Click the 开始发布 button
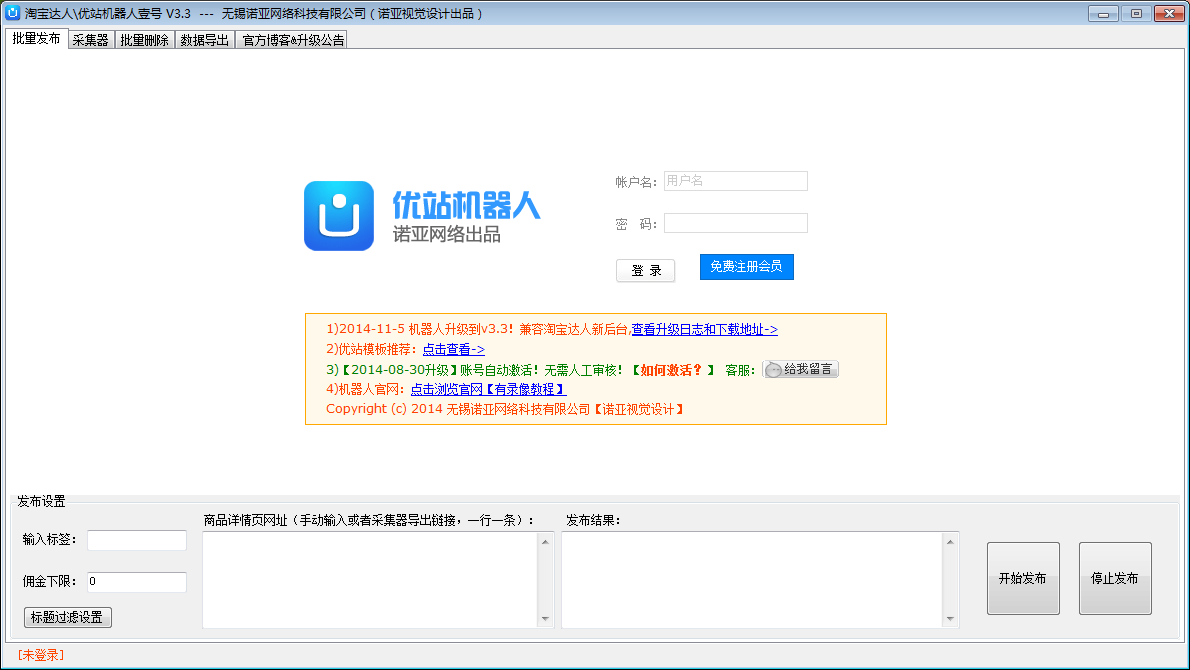1190x670 pixels. [1022, 579]
